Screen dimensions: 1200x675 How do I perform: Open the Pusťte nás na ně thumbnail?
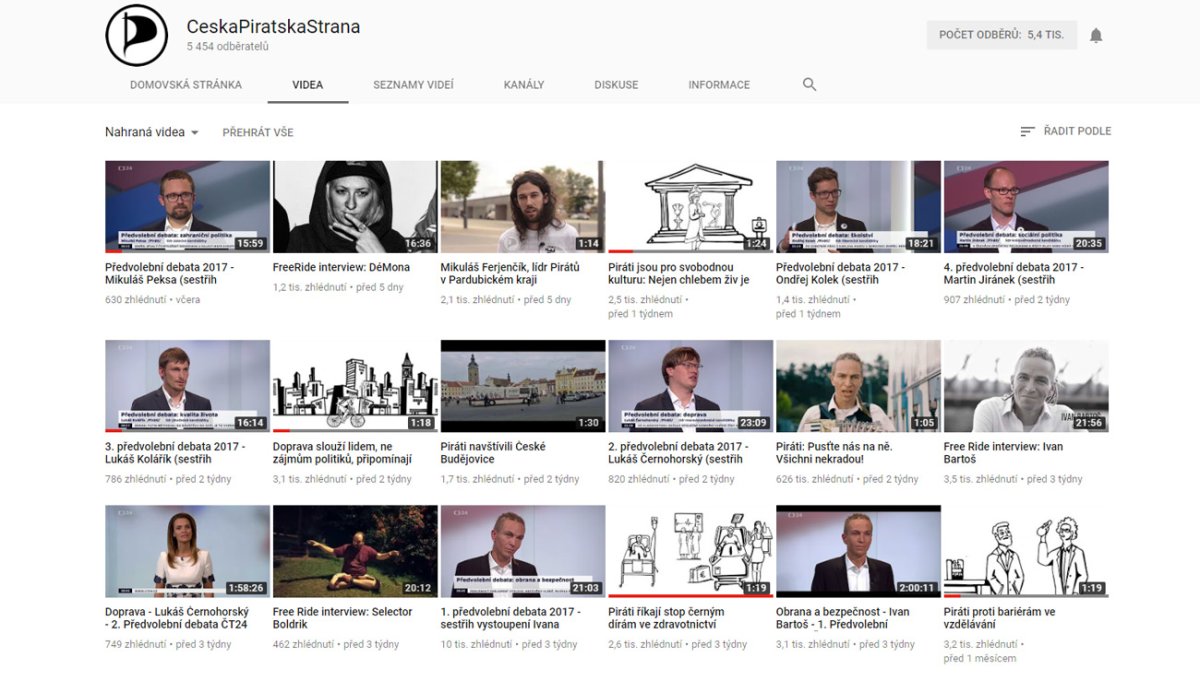pyautogui.click(x=858, y=386)
